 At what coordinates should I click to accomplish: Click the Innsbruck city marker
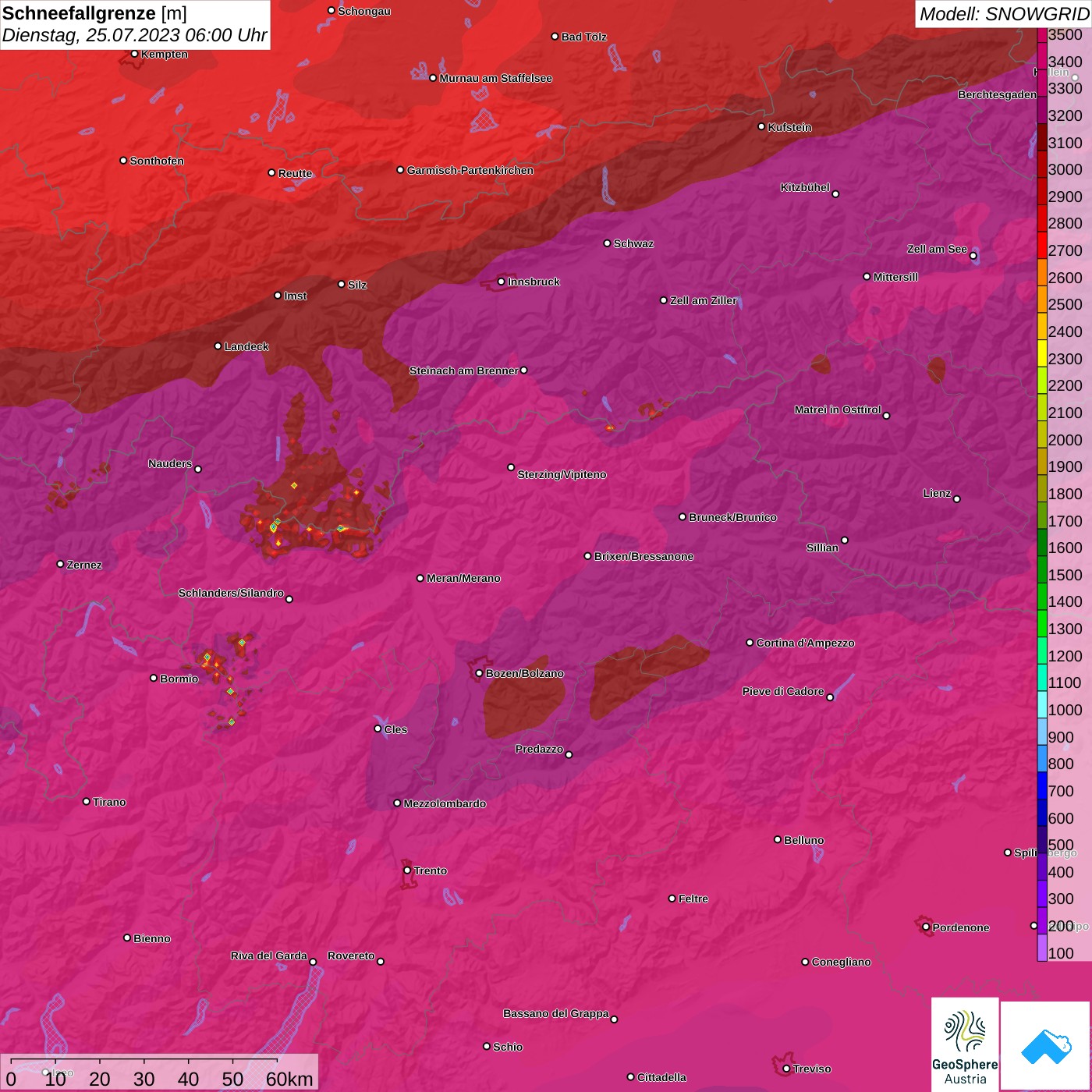(502, 282)
